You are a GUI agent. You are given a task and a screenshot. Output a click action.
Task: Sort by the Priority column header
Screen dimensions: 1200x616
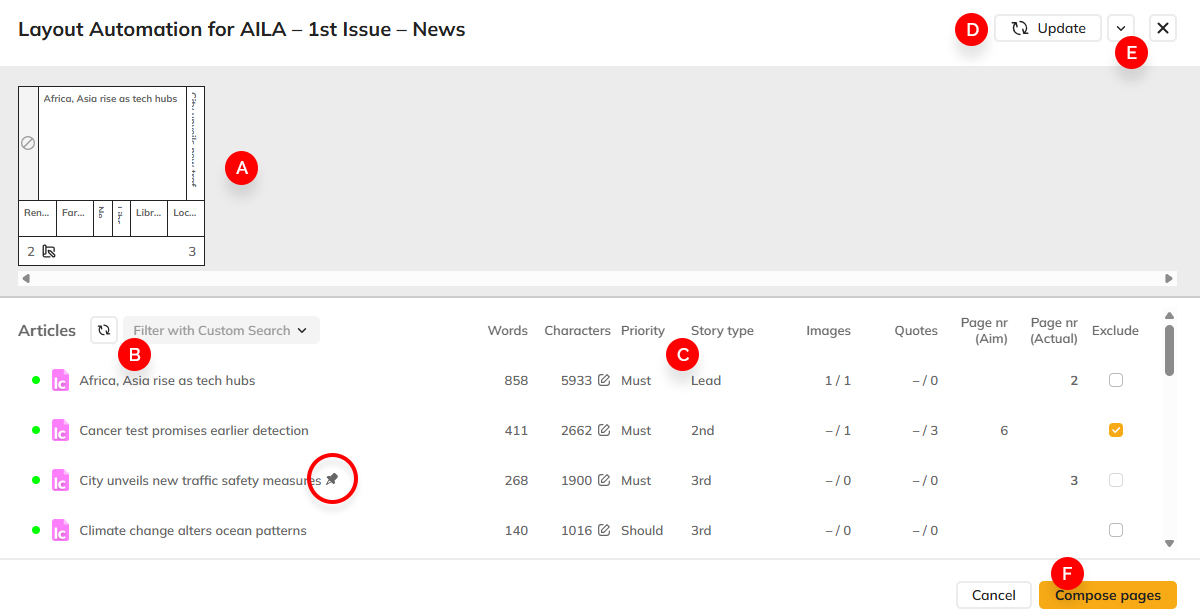click(x=642, y=331)
